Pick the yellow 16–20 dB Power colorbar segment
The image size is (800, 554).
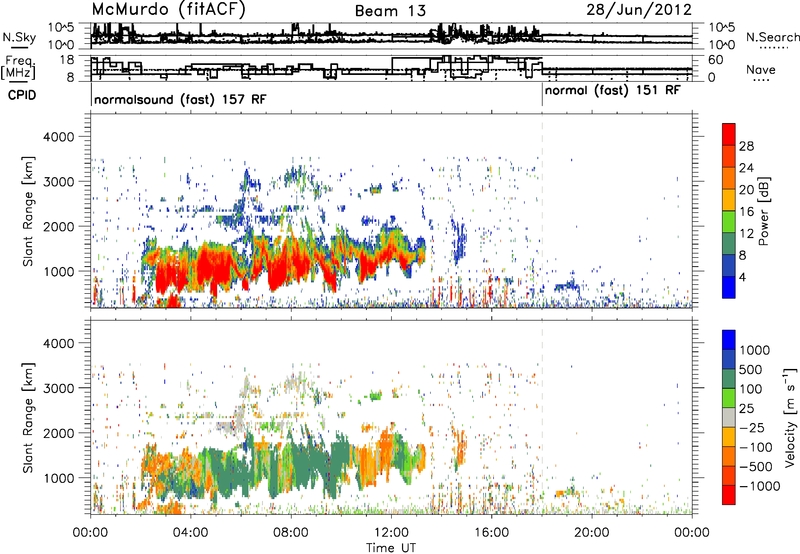tap(729, 199)
